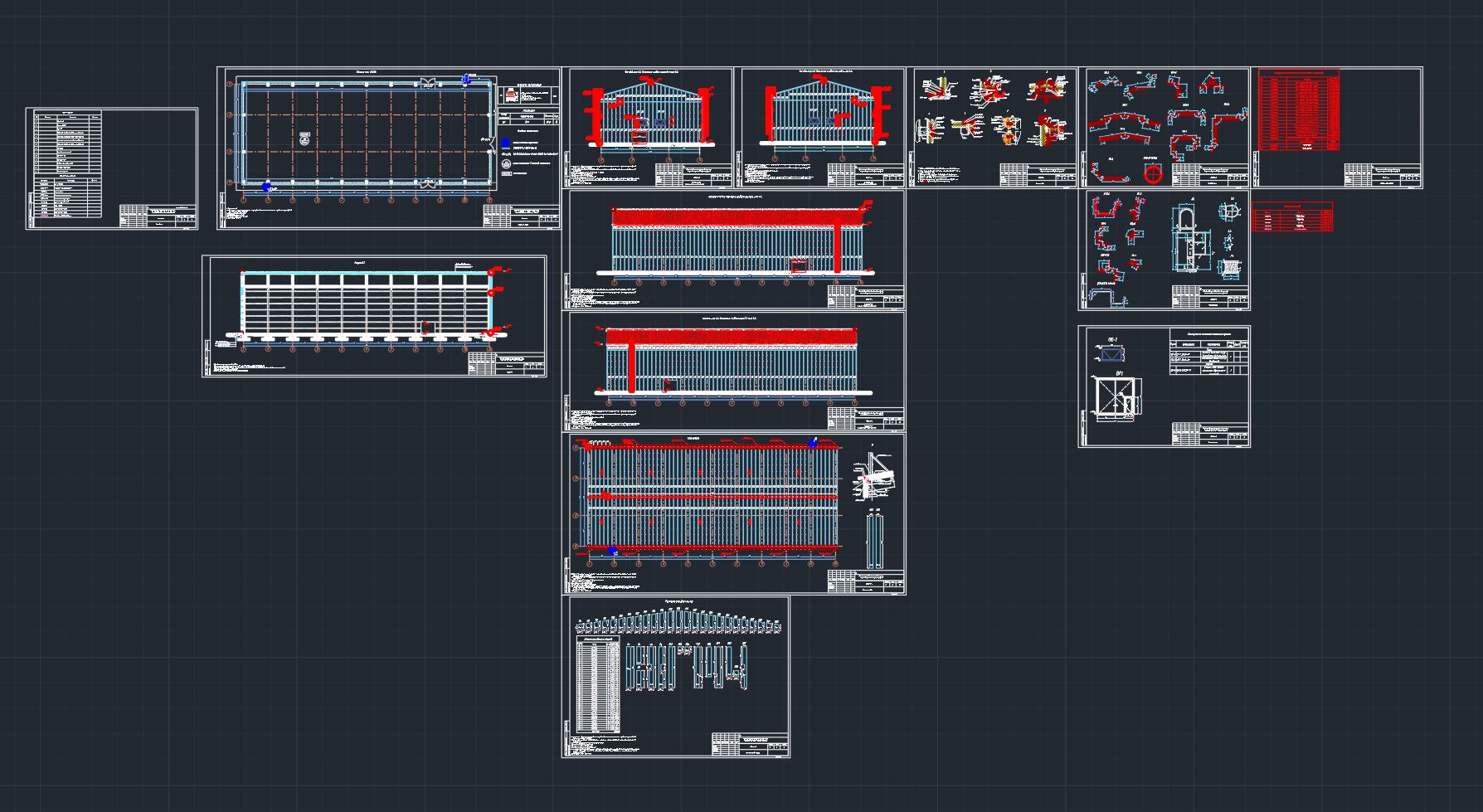Select blue marker at panel layout top edge
This screenshot has height=812, width=1483.
(x=814, y=442)
